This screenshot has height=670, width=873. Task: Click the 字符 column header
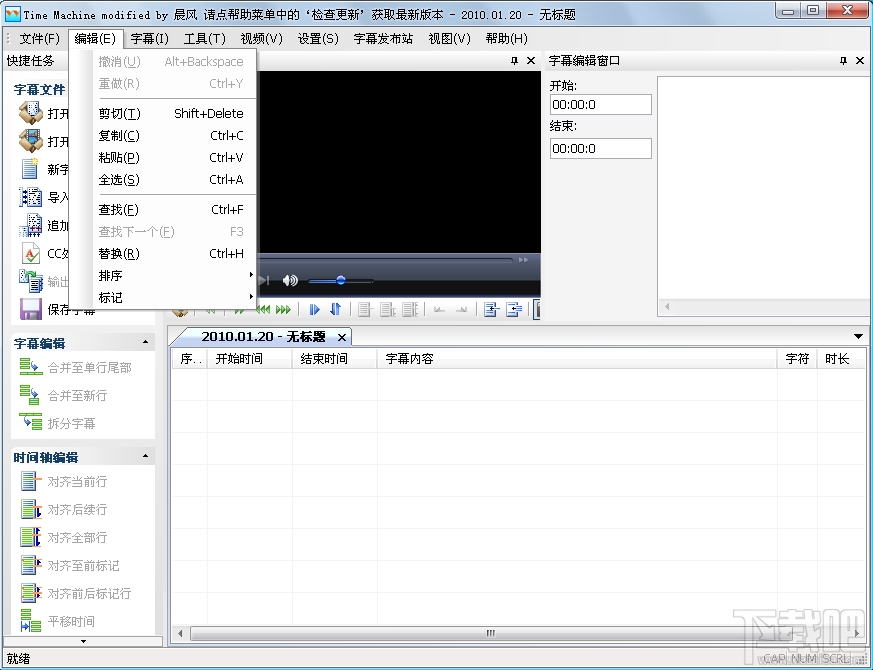[x=797, y=359]
